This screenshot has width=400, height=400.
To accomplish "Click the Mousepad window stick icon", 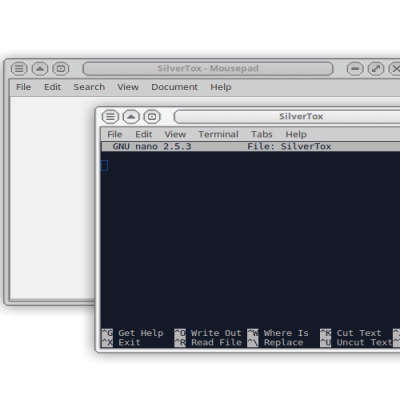I will coord(61,69).
